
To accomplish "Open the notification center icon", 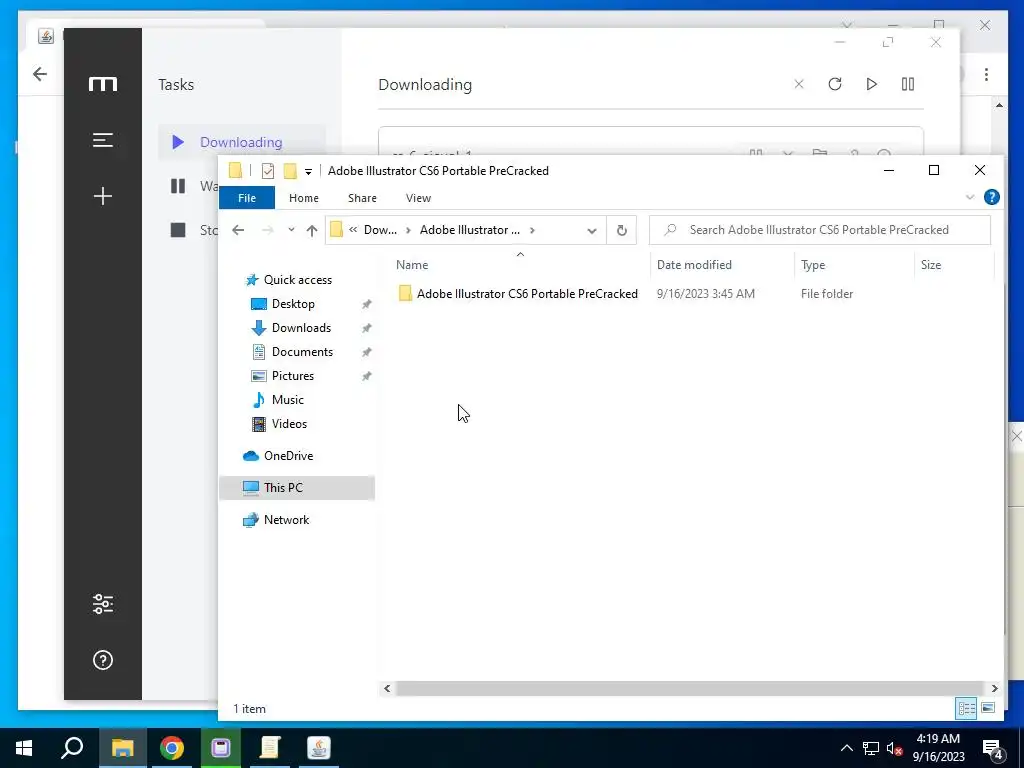I will [x=993, y=749].
